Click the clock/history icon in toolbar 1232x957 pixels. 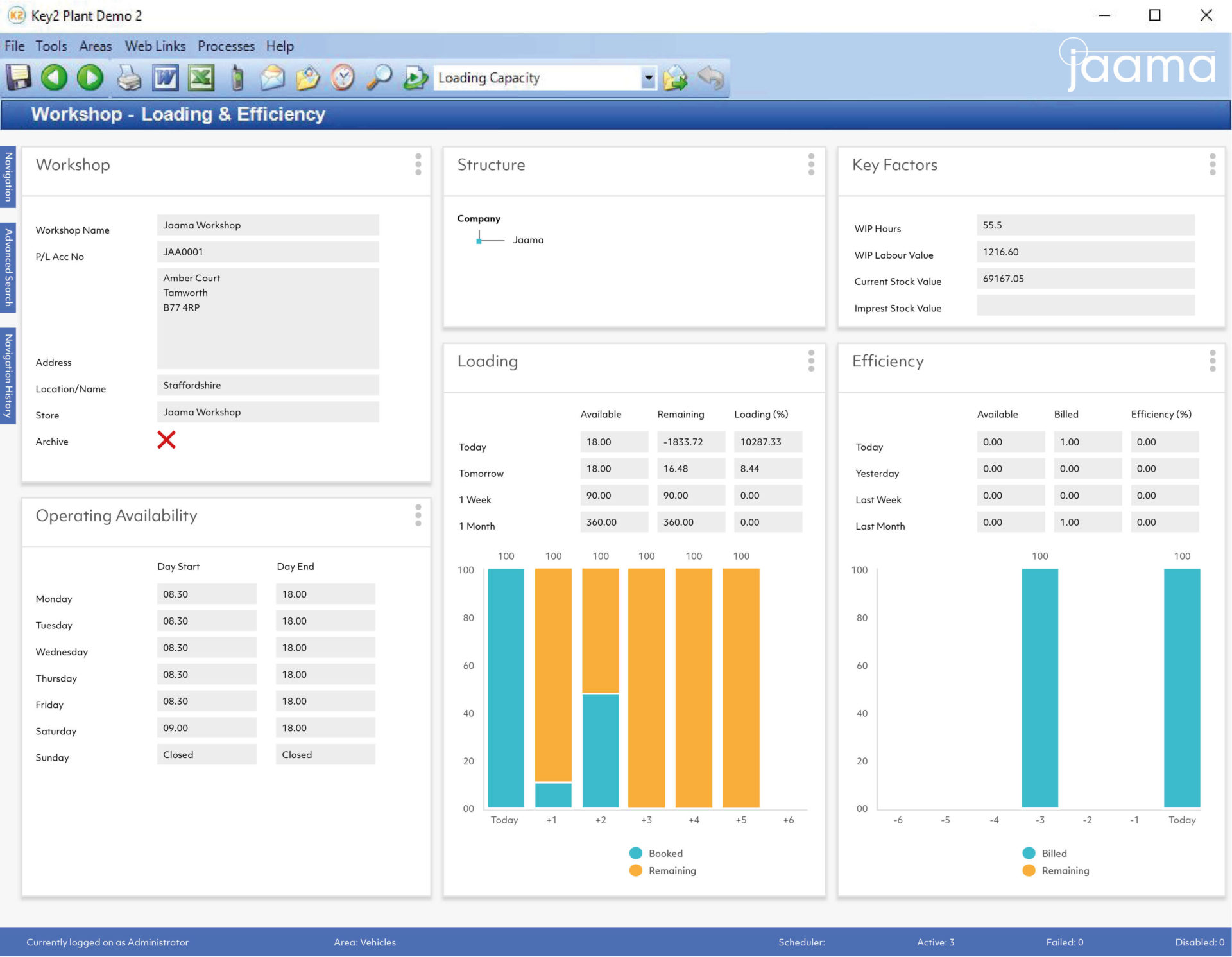[x=344, y=77]
